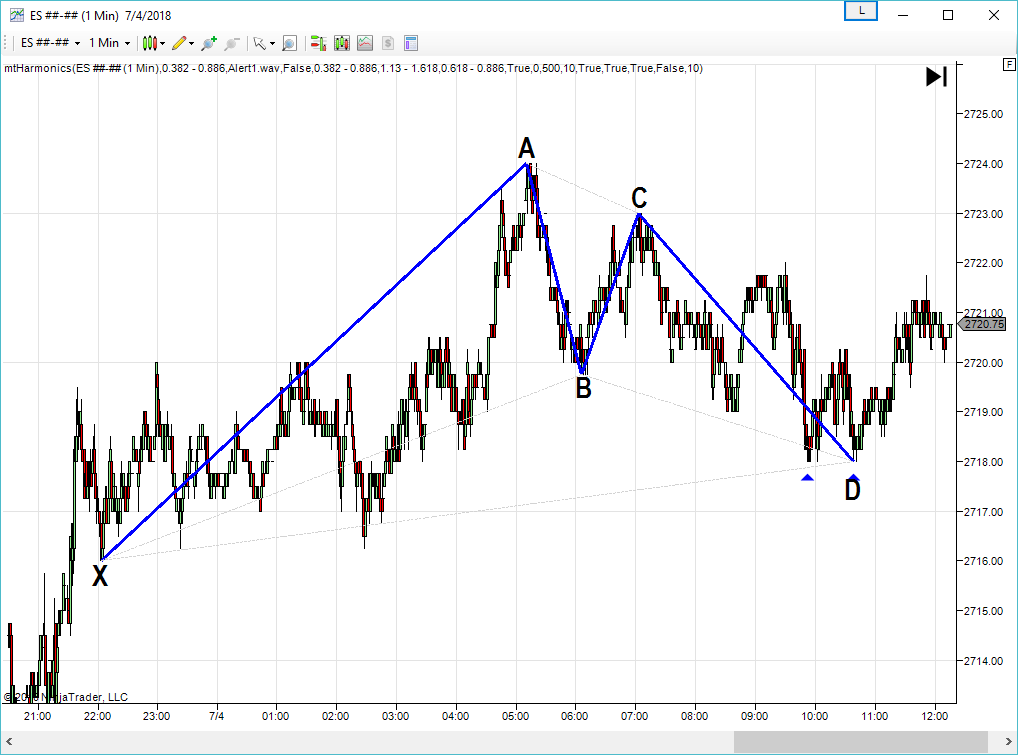
Task: Toggle the F fixed scale button
Action: point(1008,65)
